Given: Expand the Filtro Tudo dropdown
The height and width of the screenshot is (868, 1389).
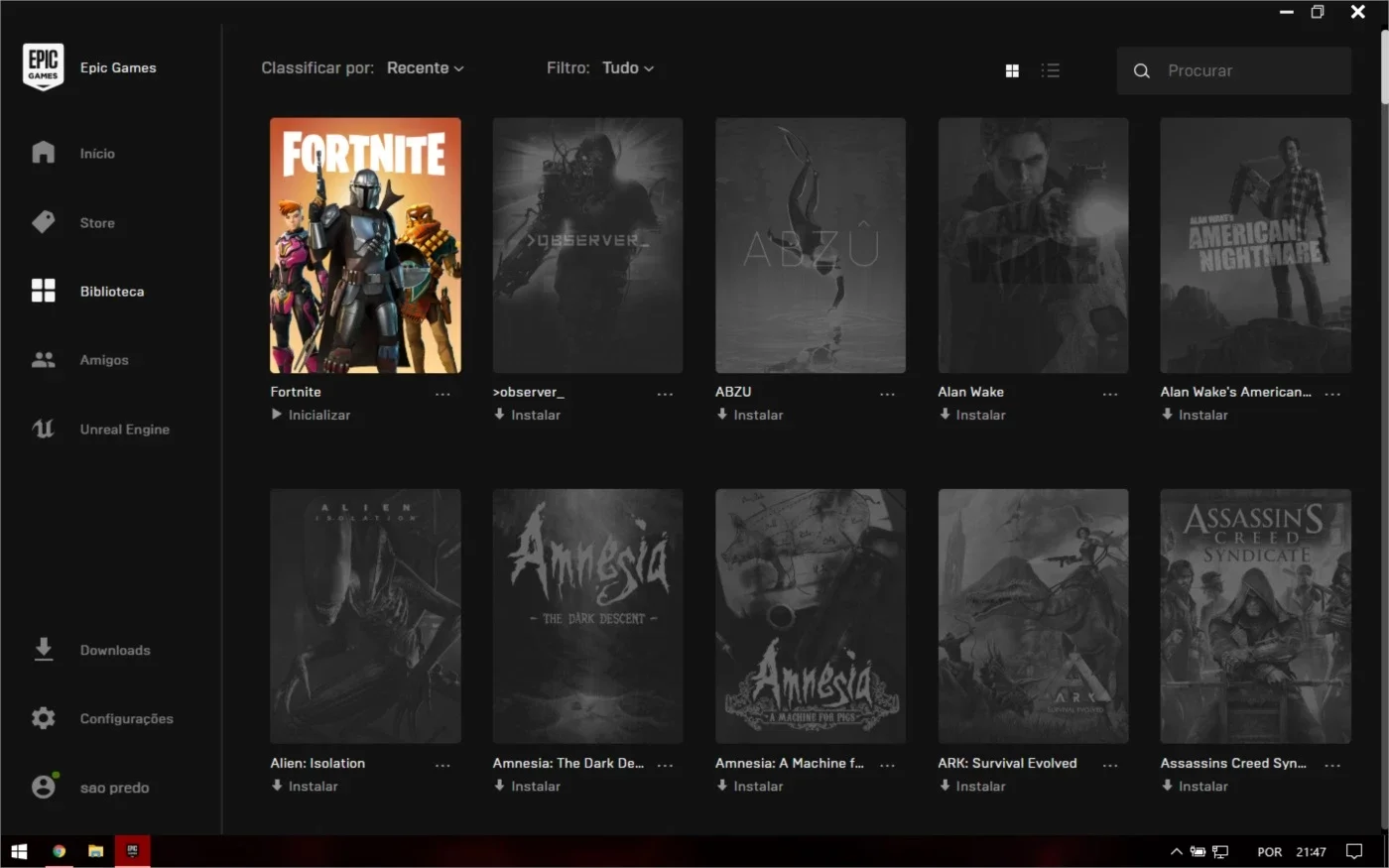Looking at the screenshot, I should pyautogui.click(x=628, y=67).
